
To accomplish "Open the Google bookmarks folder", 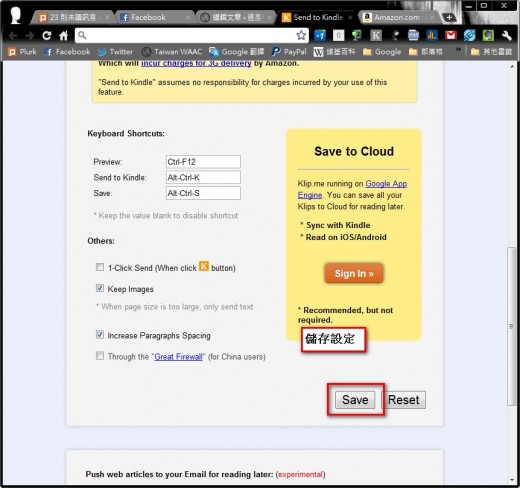I will [382, 52].
